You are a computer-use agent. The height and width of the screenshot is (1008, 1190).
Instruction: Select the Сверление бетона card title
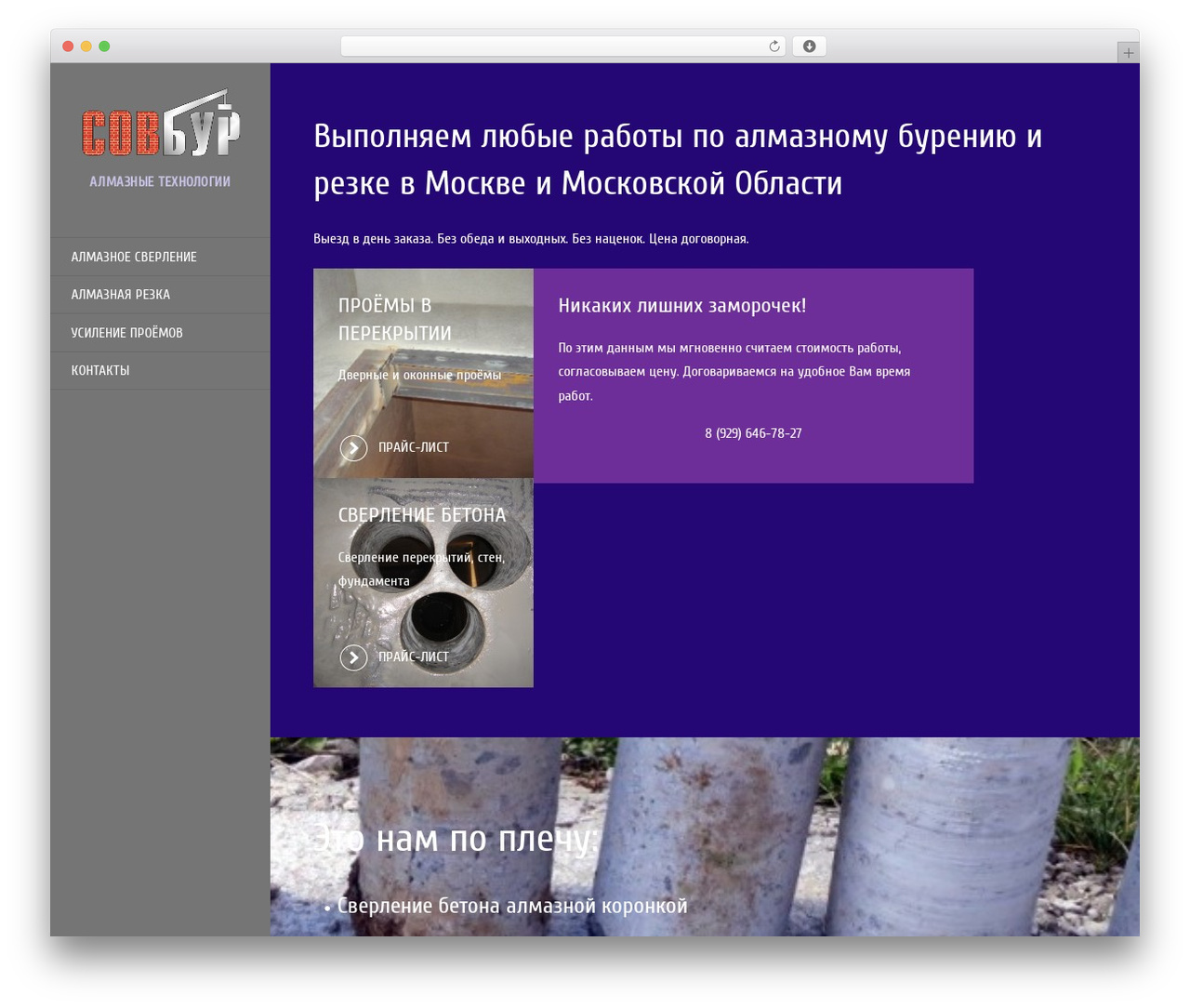pos(422,515)
